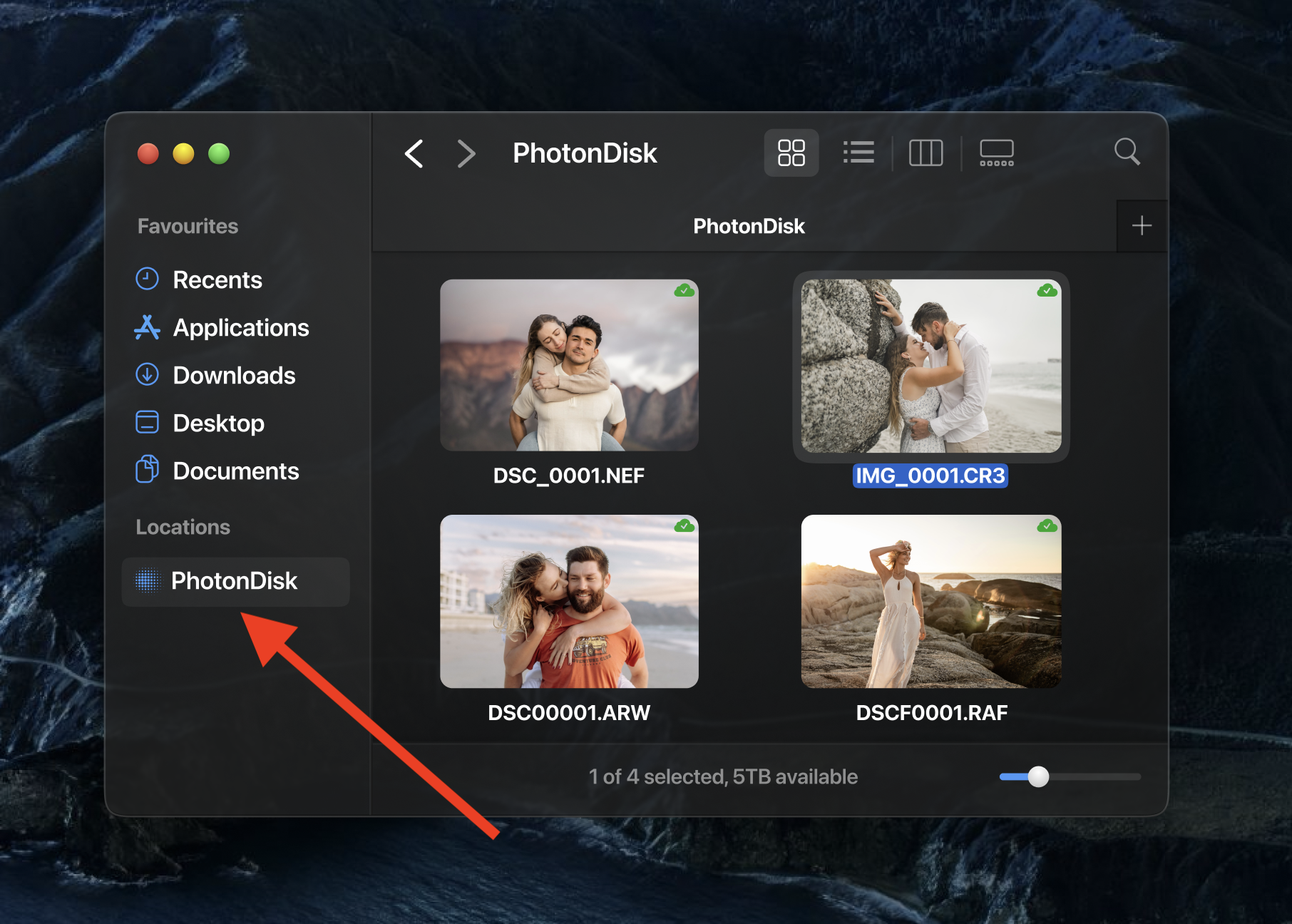Click the PhotonDisk tab
This screenshot has width=1292, height=924.
pyautogui.click(x=748, y=226)
